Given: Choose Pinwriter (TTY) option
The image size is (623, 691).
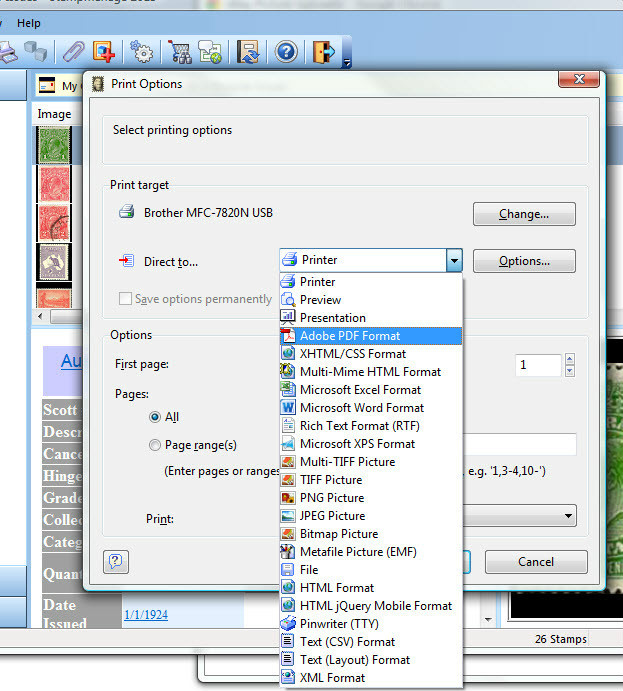Looking at the screenshot, I should (x=371, y=624).
